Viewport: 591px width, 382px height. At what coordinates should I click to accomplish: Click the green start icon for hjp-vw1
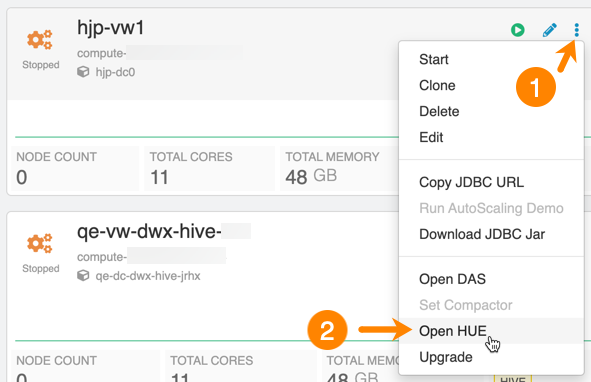(518, 30)
